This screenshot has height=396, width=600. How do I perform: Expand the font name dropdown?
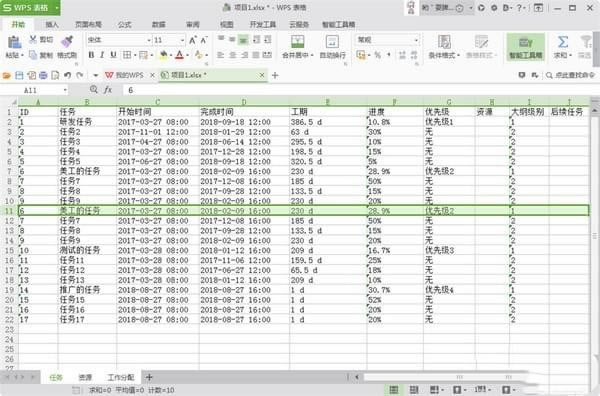click(149, 40)
